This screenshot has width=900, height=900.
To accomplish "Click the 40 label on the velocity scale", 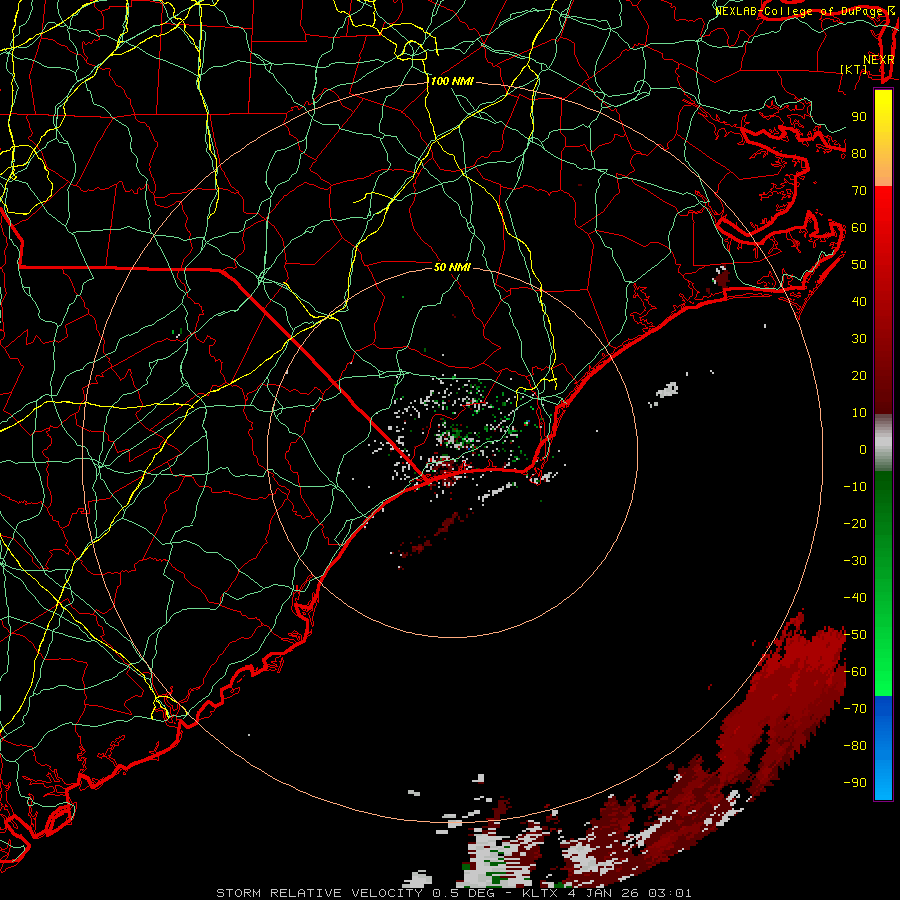I will (859, 301).
